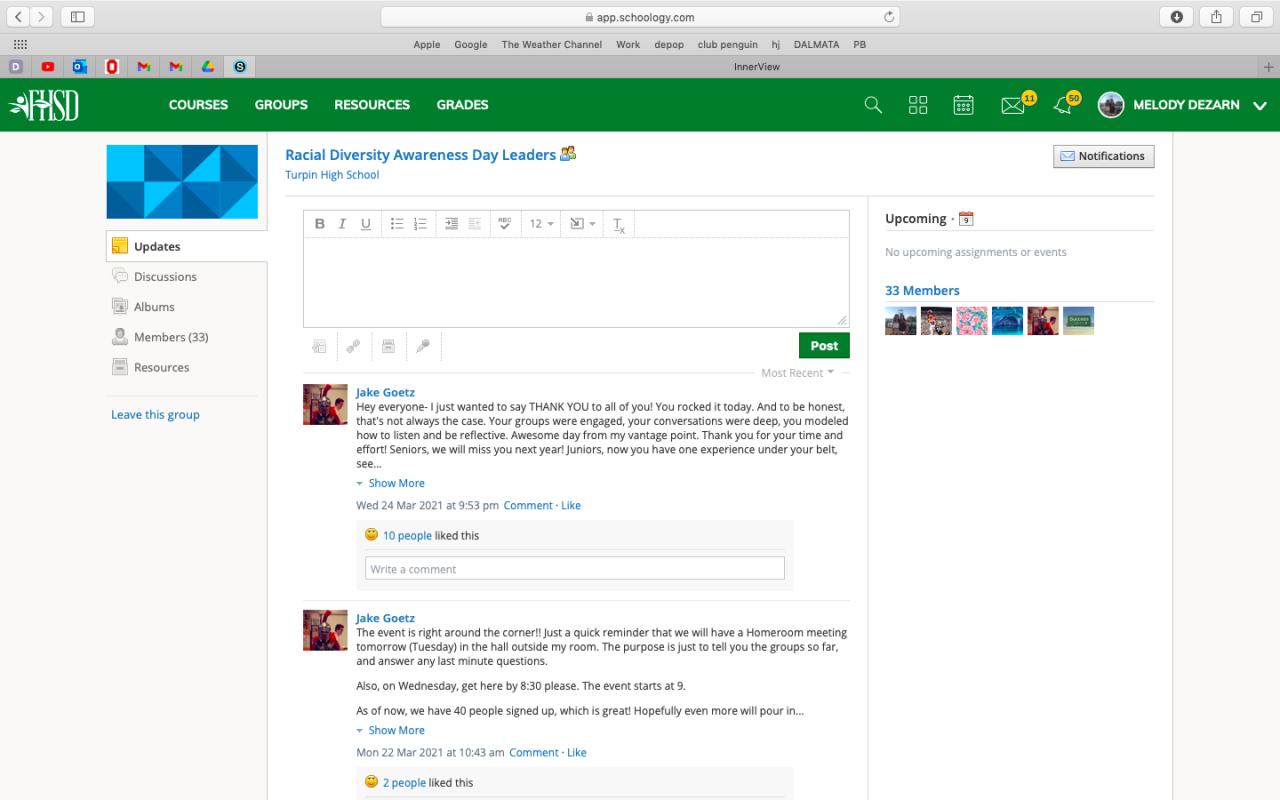This screenshot has width=1280, height=800.
Task: Insert a numbered list
Action: pyautogui.click(x=420, y=224)
